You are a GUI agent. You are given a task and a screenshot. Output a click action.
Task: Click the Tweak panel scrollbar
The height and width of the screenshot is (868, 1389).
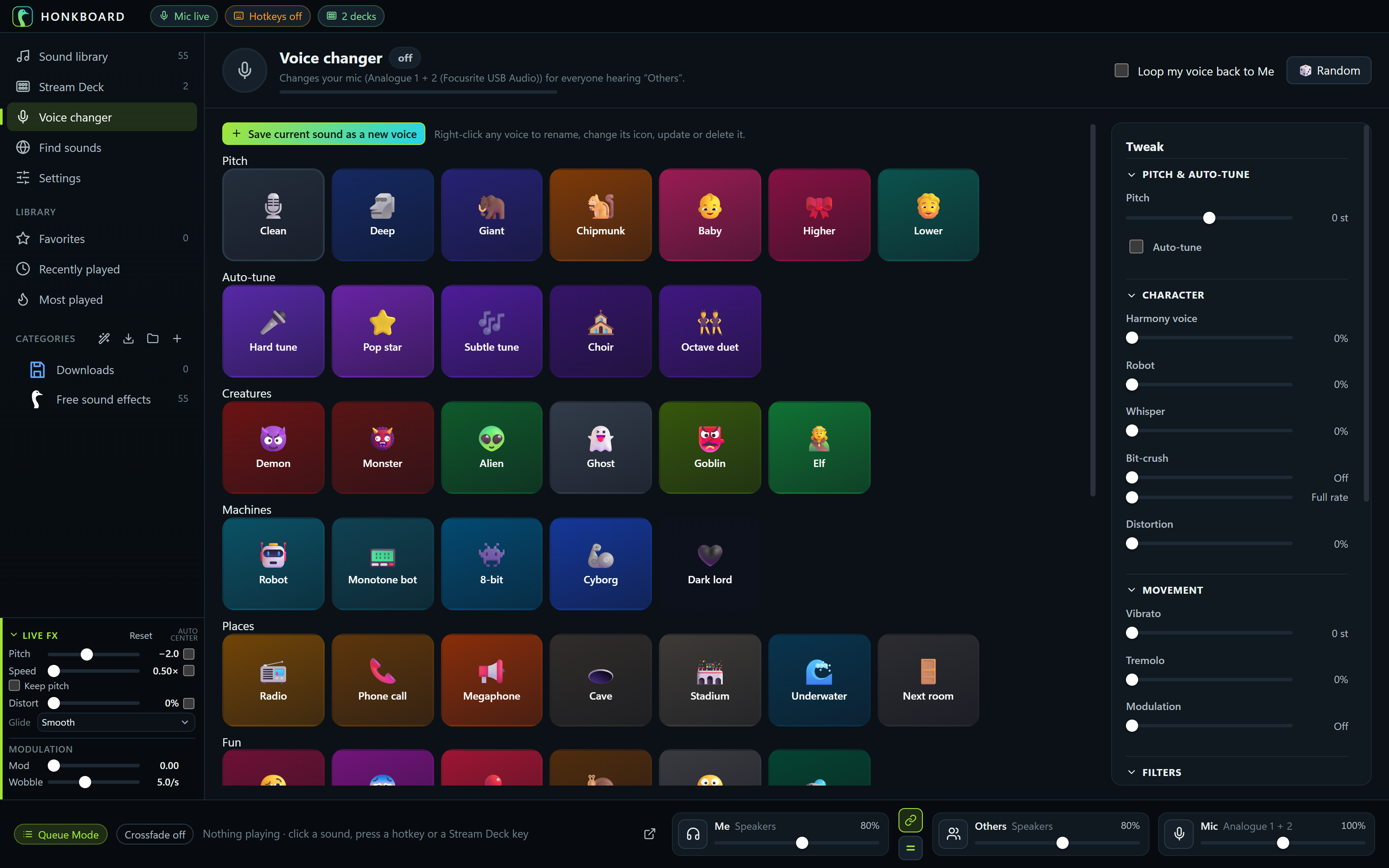point(1366,314)
